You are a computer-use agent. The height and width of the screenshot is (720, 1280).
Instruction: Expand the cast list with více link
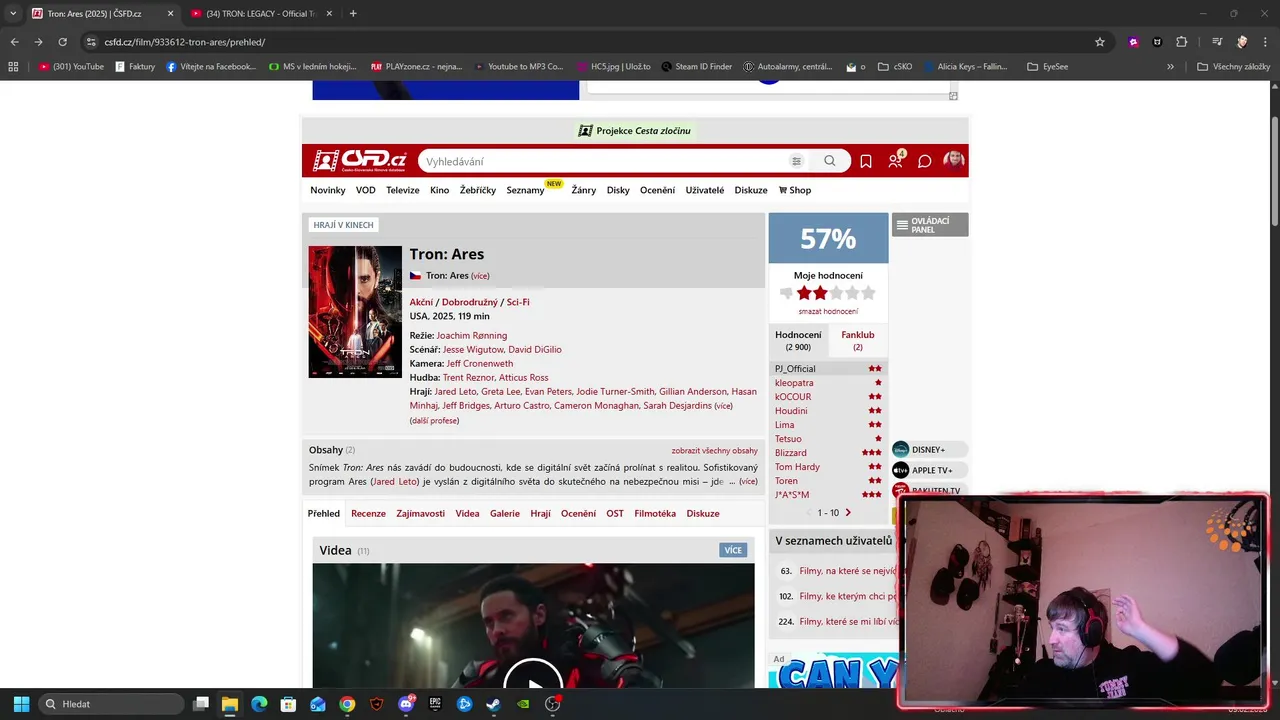723,406
